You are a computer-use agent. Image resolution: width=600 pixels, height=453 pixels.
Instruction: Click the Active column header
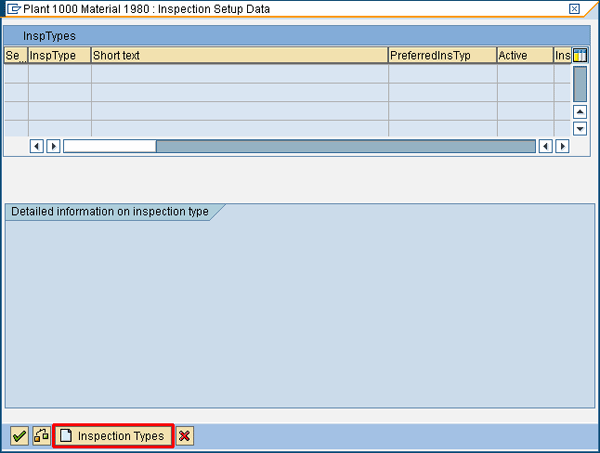coord(525,56)
